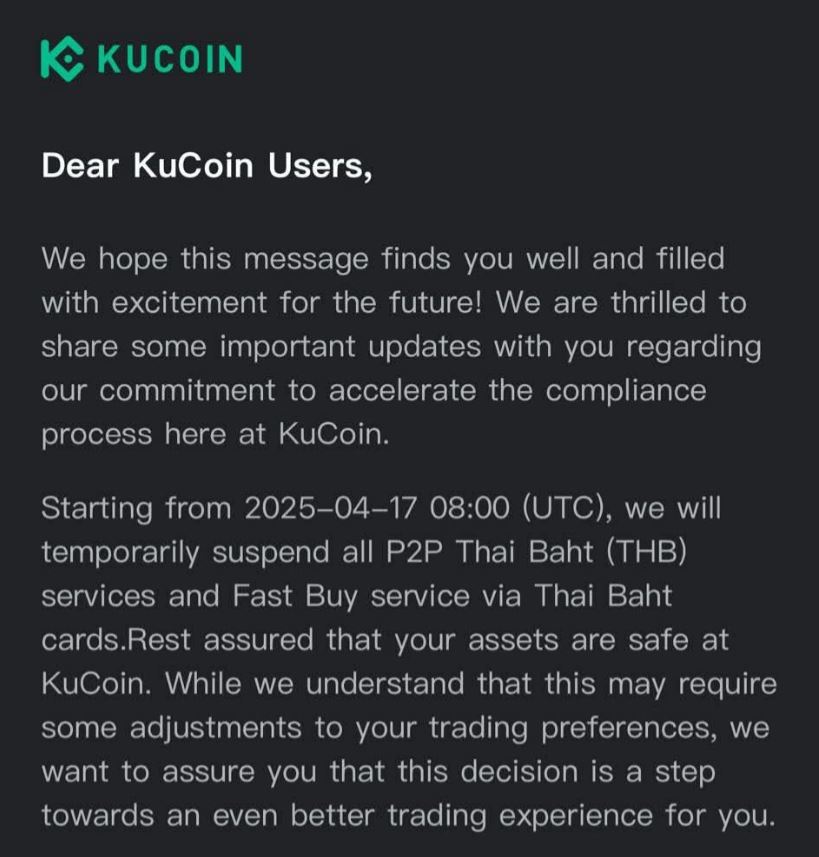
Task: Click 'cards.Rest' at the start of the line
Action: (x=116, y=640)
